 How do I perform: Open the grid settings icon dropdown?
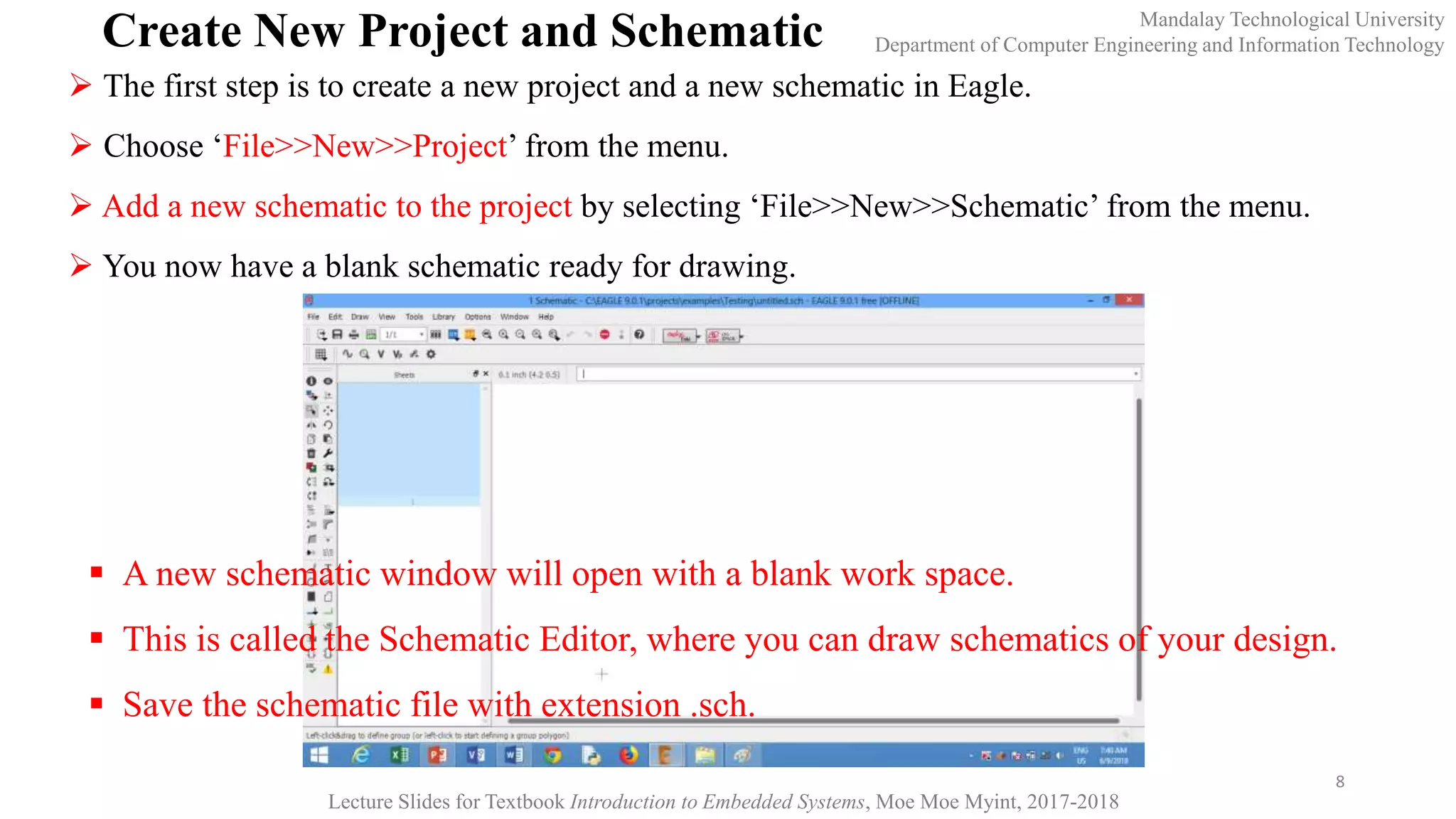click(x=321, y=353)
